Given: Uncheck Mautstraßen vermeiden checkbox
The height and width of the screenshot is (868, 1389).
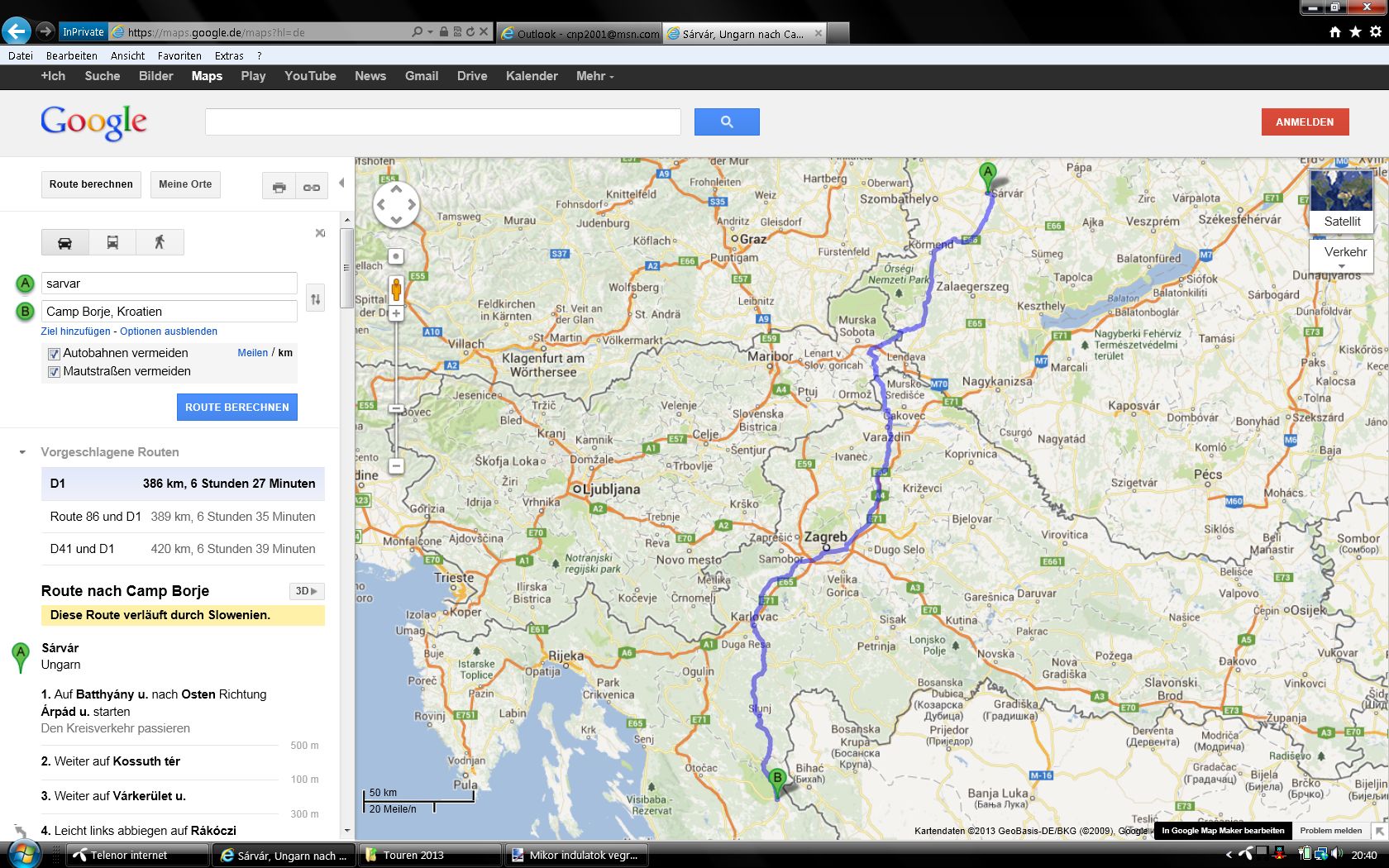Looking at the screenshot, I should (55, 372).
